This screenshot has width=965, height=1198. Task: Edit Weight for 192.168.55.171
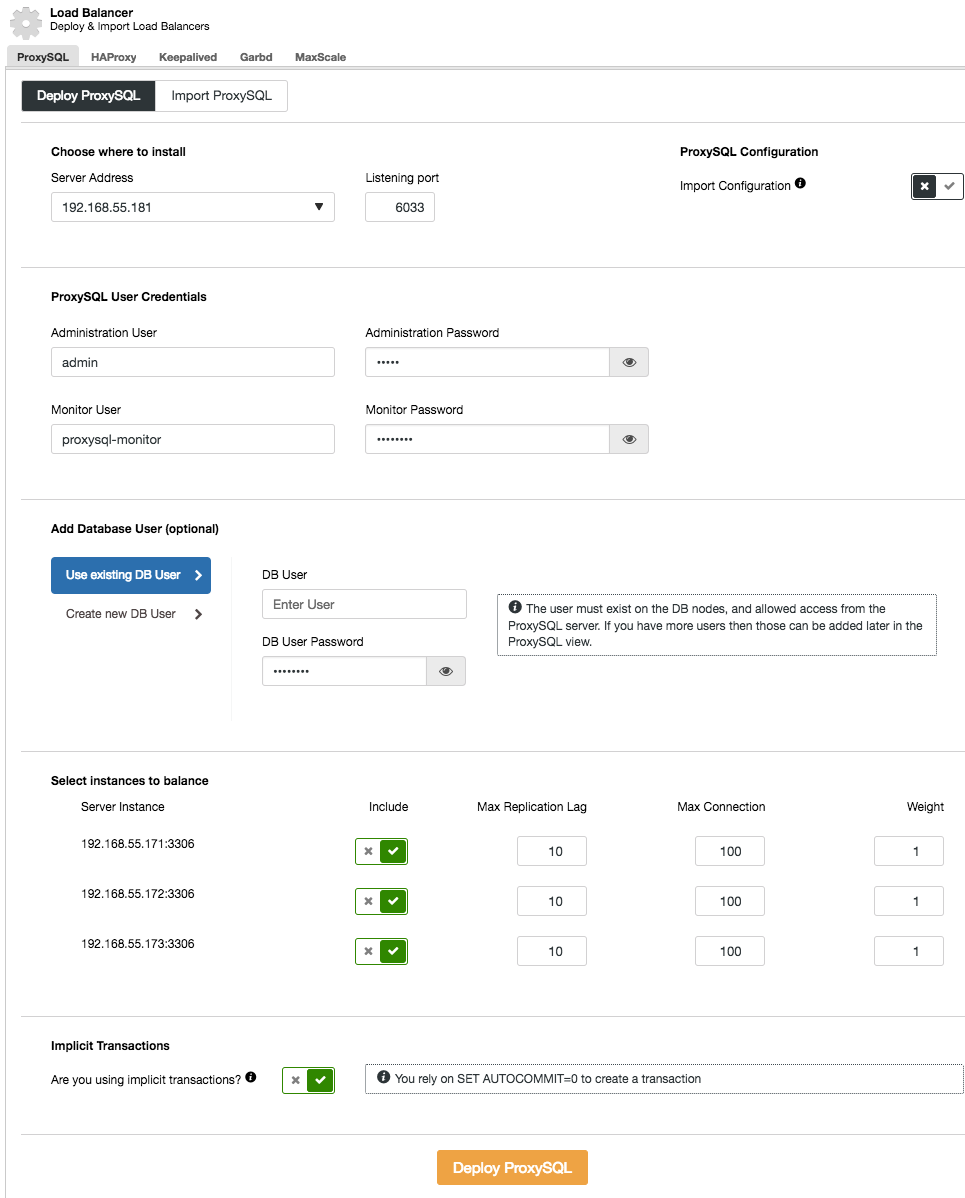pyautogui.click(x=908, y=851)
